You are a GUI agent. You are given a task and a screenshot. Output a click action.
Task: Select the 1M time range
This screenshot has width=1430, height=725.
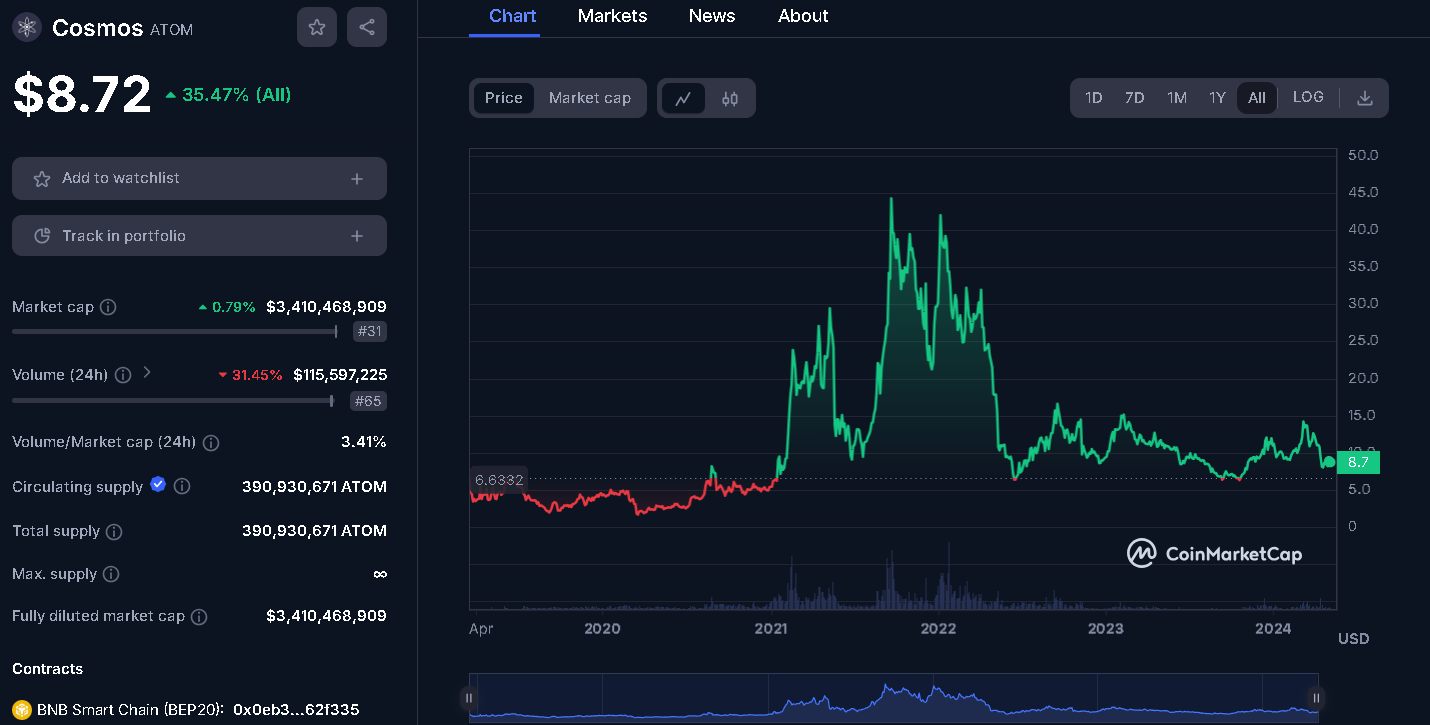pos(1177,98)
